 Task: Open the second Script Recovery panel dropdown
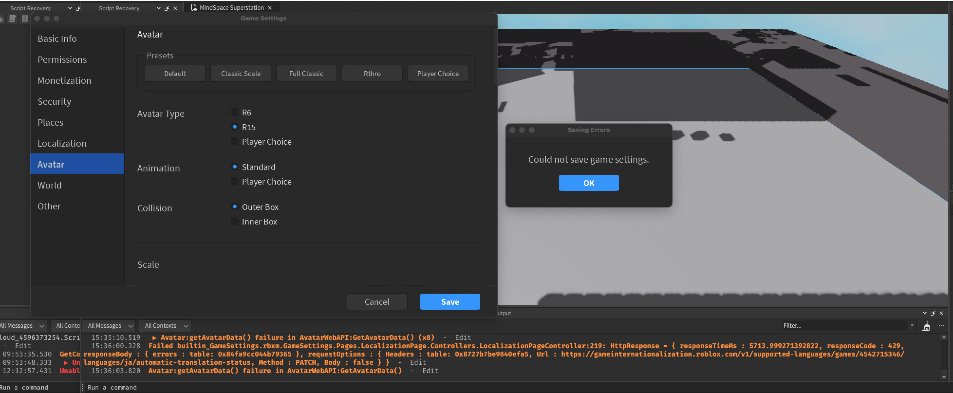159,9
